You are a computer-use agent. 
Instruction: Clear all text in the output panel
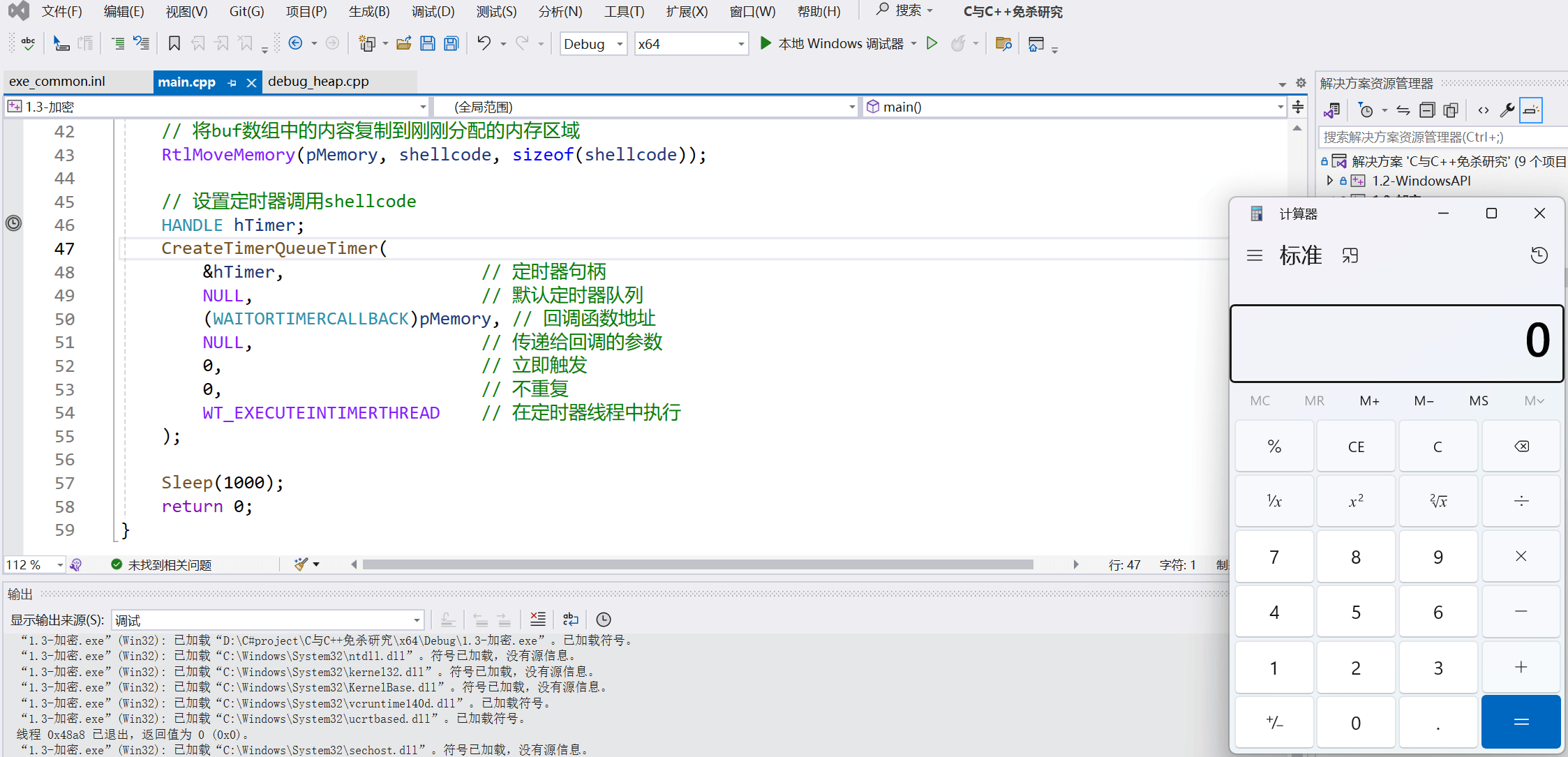(x=538, y=620)
